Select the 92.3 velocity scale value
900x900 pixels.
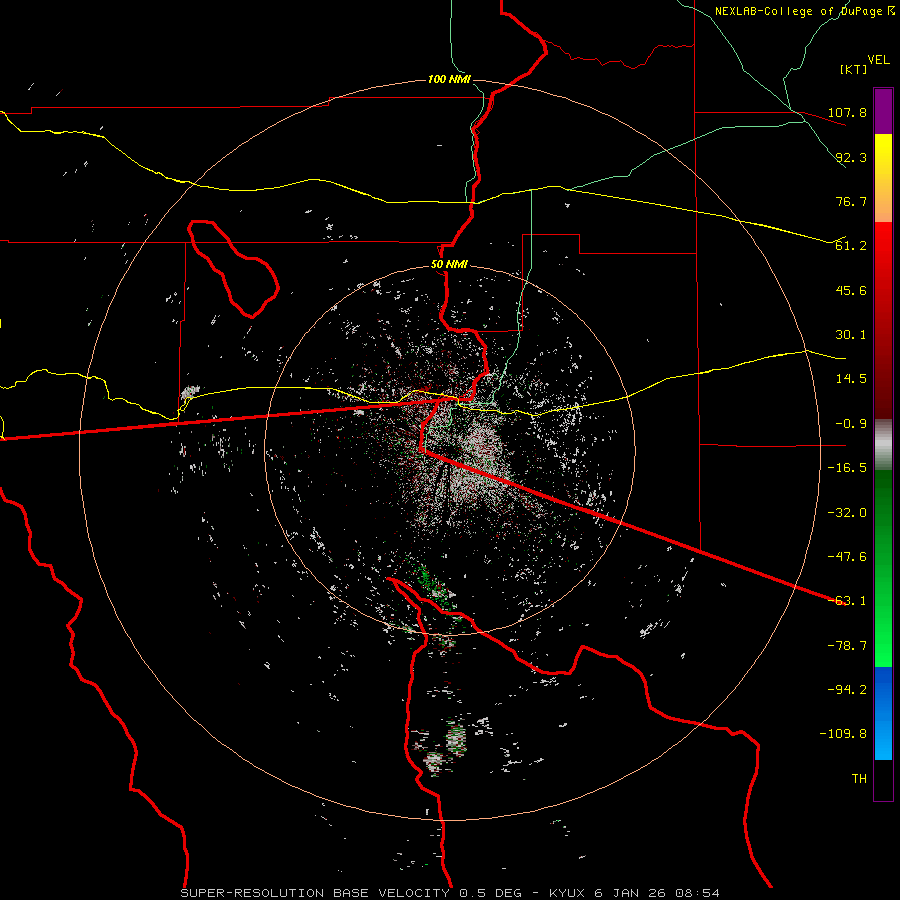click(851, 157)
